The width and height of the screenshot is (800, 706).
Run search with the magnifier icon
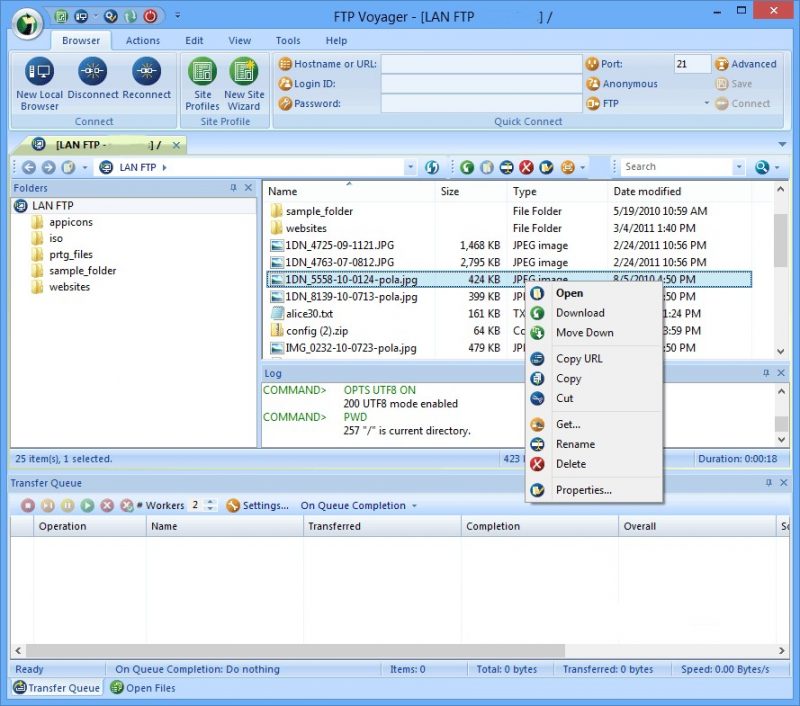pos(762,167)
